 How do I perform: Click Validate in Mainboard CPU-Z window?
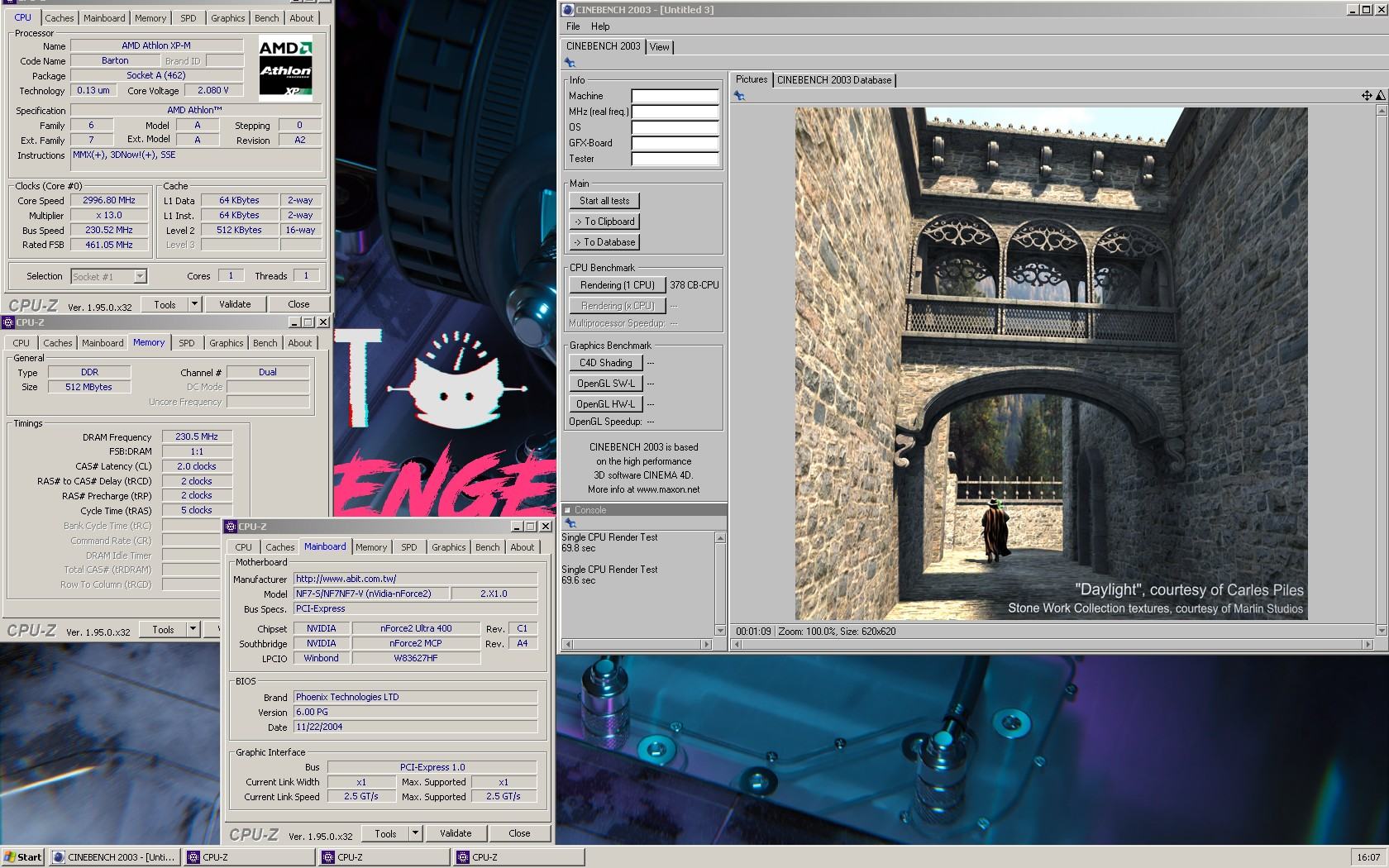coord(456,833)
